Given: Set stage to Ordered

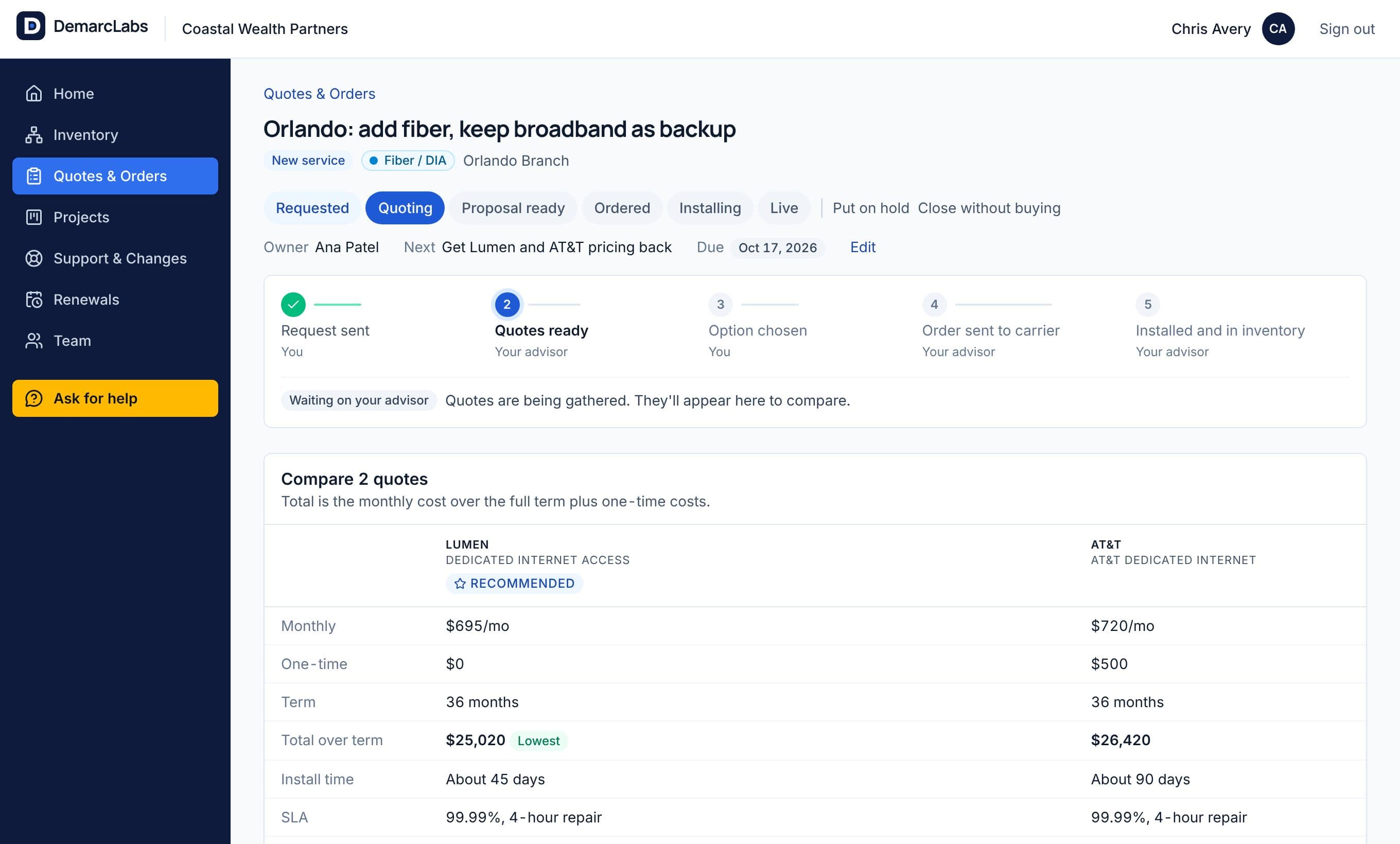Looking at the screenshot, I should [622, 208].
